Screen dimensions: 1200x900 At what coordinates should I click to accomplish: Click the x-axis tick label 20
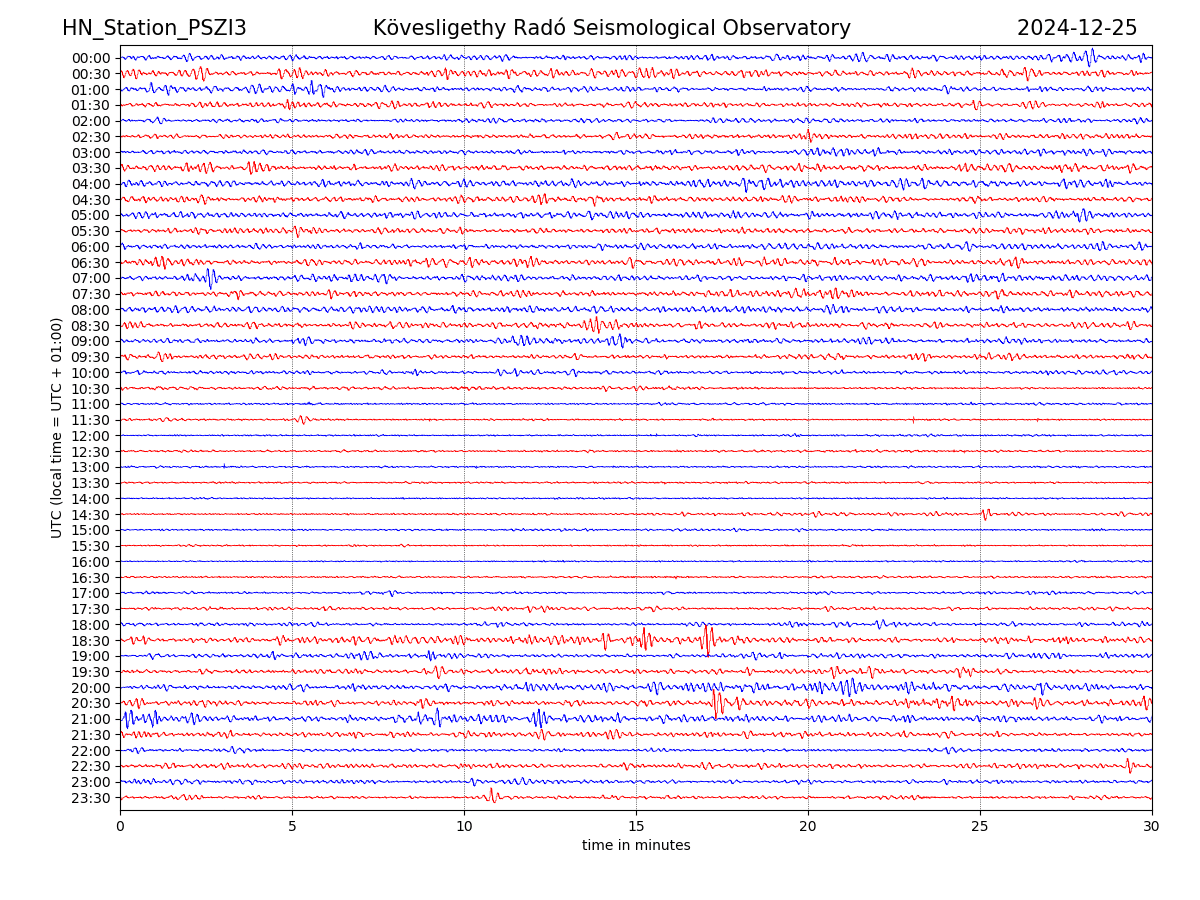(x=808, y=827)
